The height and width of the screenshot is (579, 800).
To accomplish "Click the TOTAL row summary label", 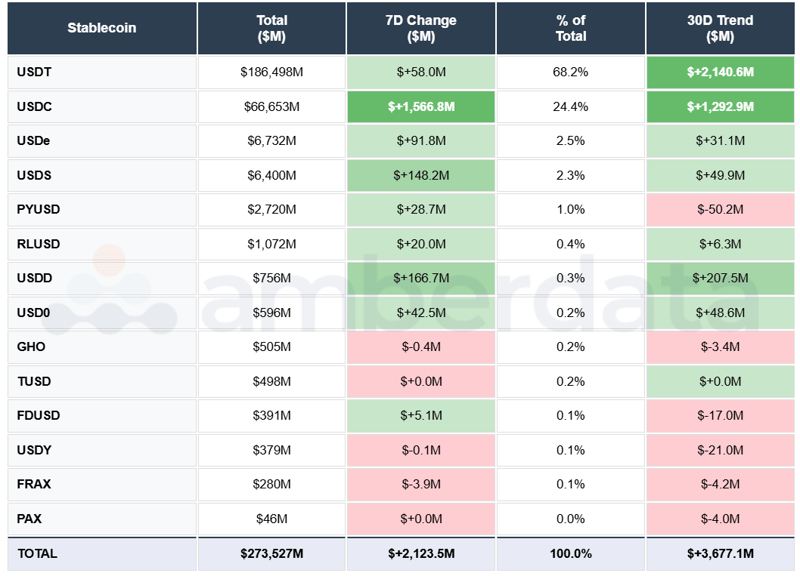I will (x=33, y=553).
